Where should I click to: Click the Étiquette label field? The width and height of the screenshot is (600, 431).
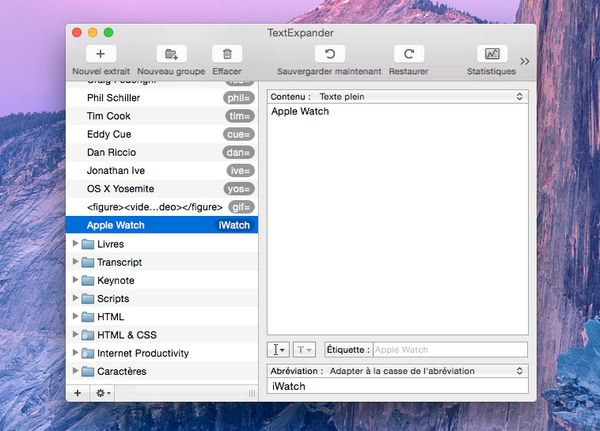(x=450, y=349)
